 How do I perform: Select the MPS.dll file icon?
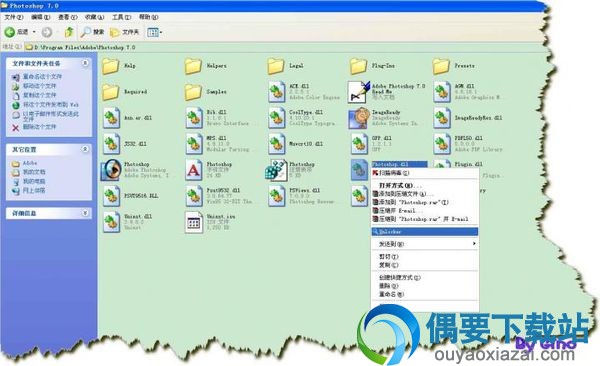tap(194, 144)
